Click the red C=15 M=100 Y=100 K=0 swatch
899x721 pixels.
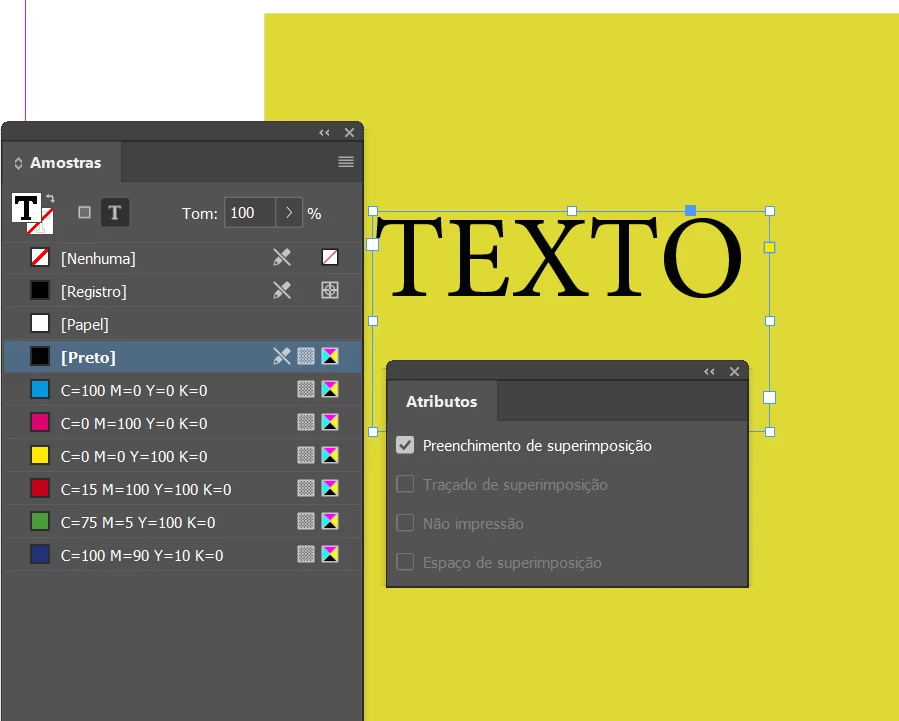[40, 488]
